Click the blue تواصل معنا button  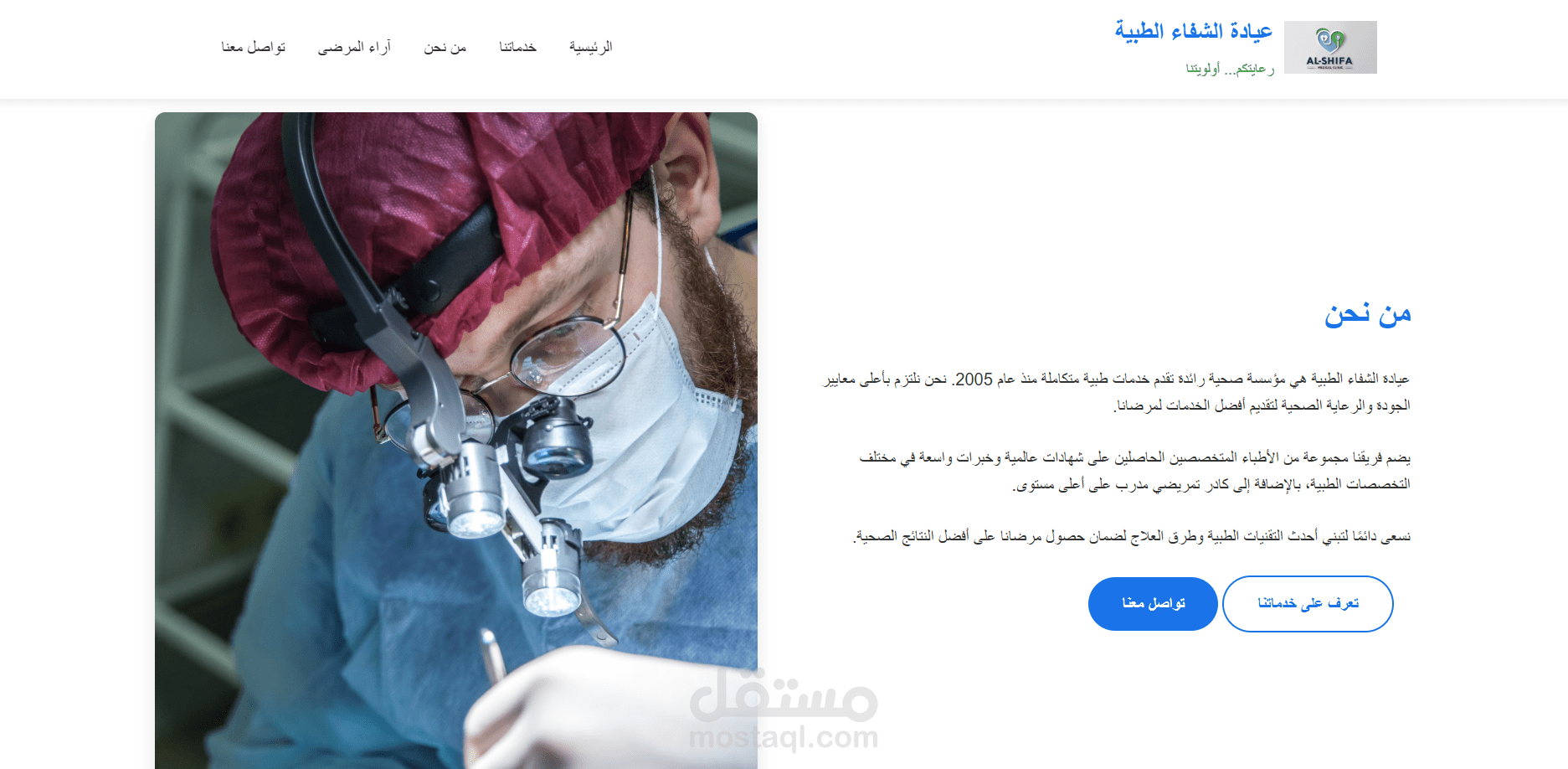1153,603
